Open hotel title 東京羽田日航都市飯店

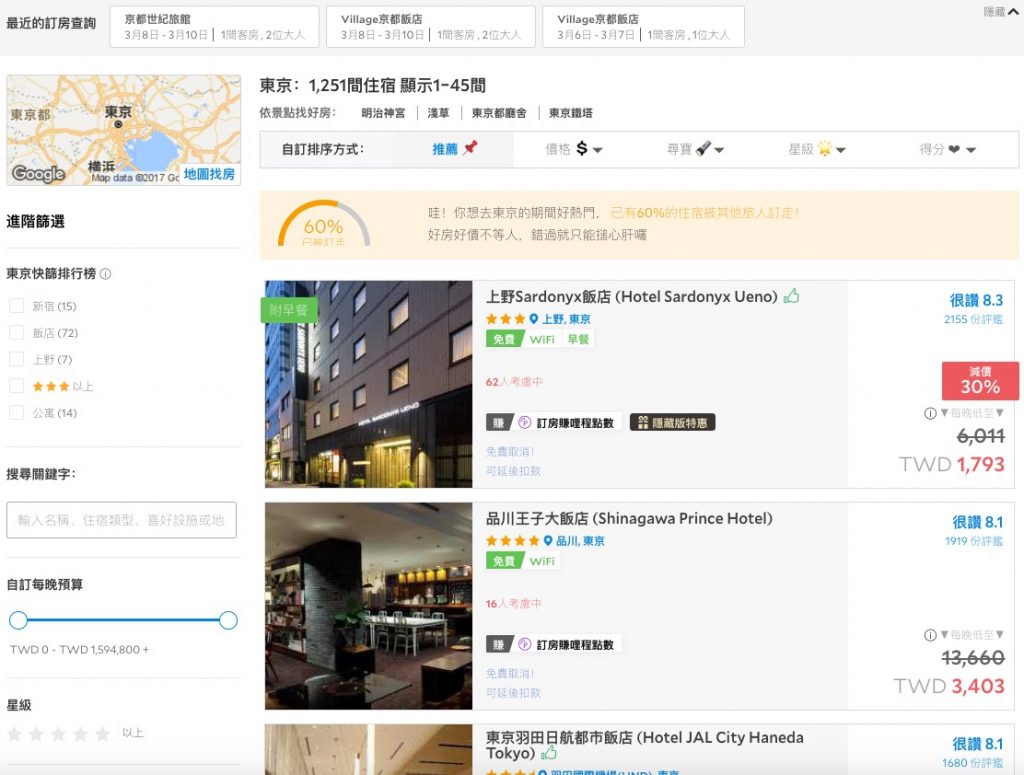[645, 745]
